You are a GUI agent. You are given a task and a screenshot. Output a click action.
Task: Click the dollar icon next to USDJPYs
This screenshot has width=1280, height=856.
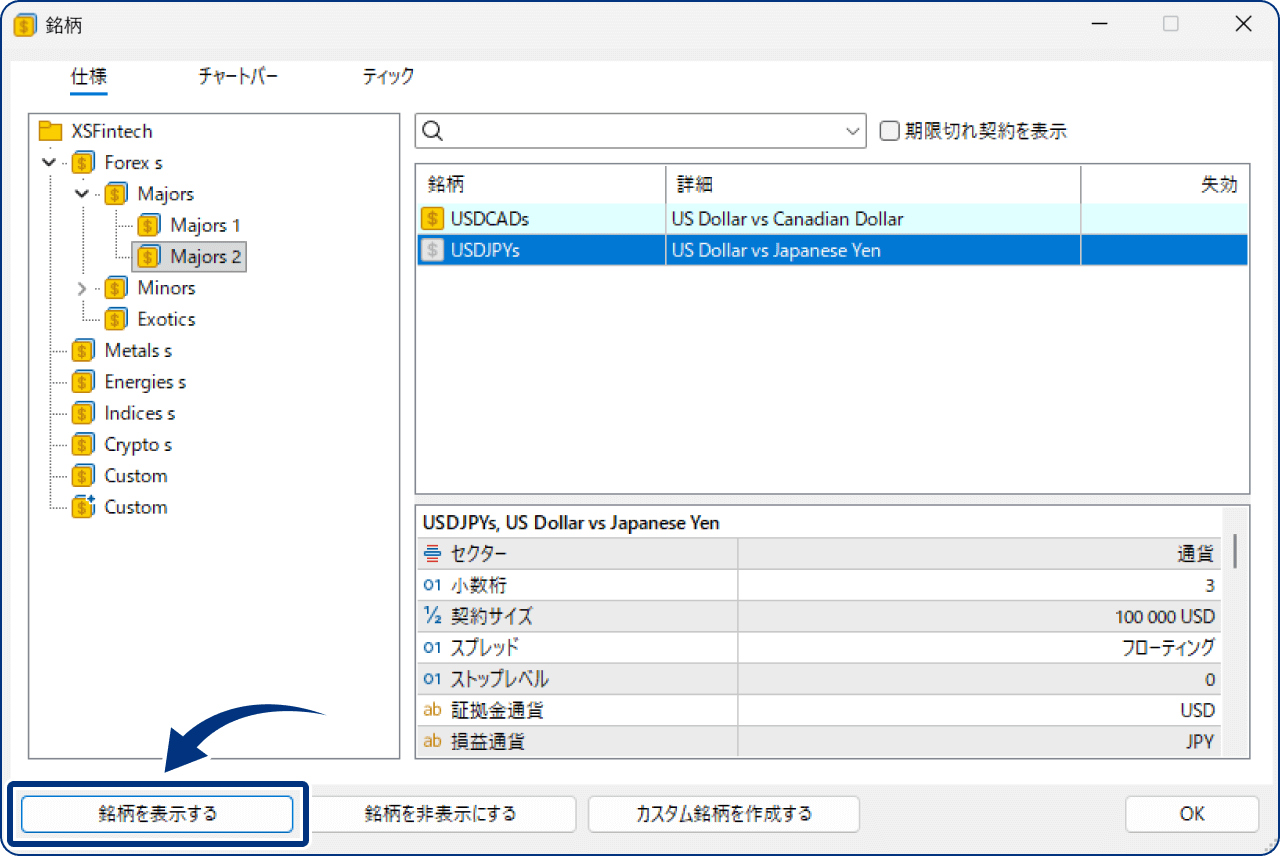click(x=432, y=250)
